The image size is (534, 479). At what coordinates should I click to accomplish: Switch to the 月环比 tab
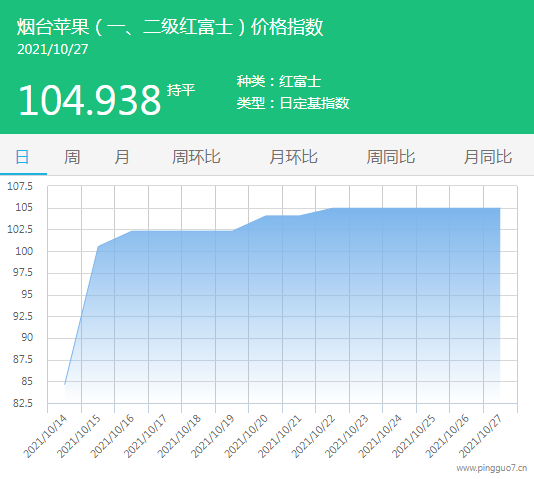pos(293,157)
